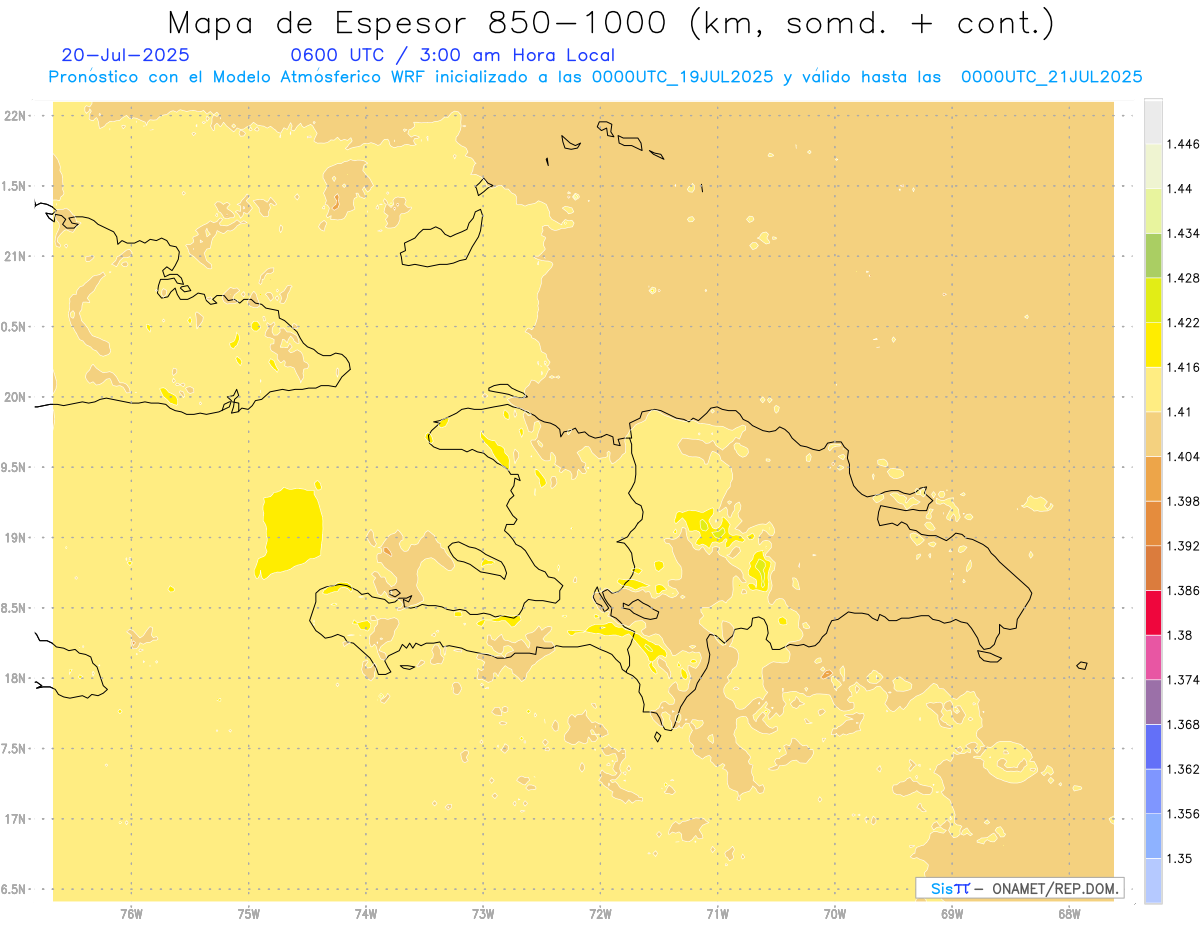Click the large bright yellow patch west of Haiti
The height and width of the screenshot is (927, 1200).
[x=292, y=530]
